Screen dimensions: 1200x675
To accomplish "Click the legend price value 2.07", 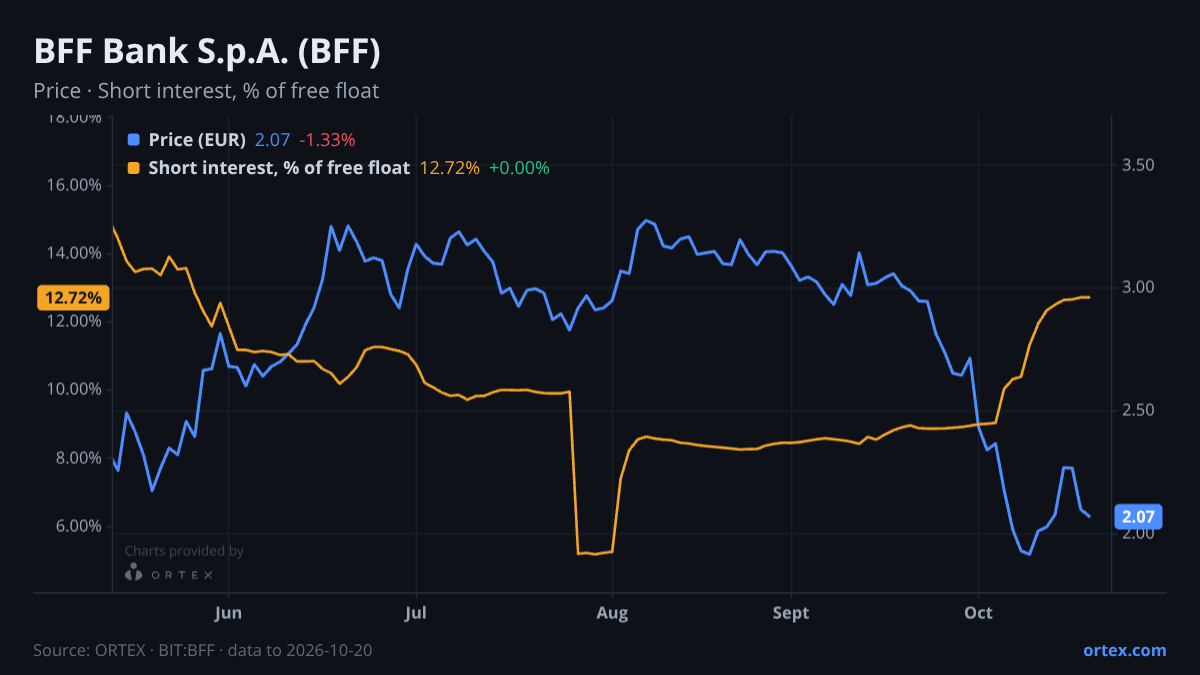I will click(272, 139).
